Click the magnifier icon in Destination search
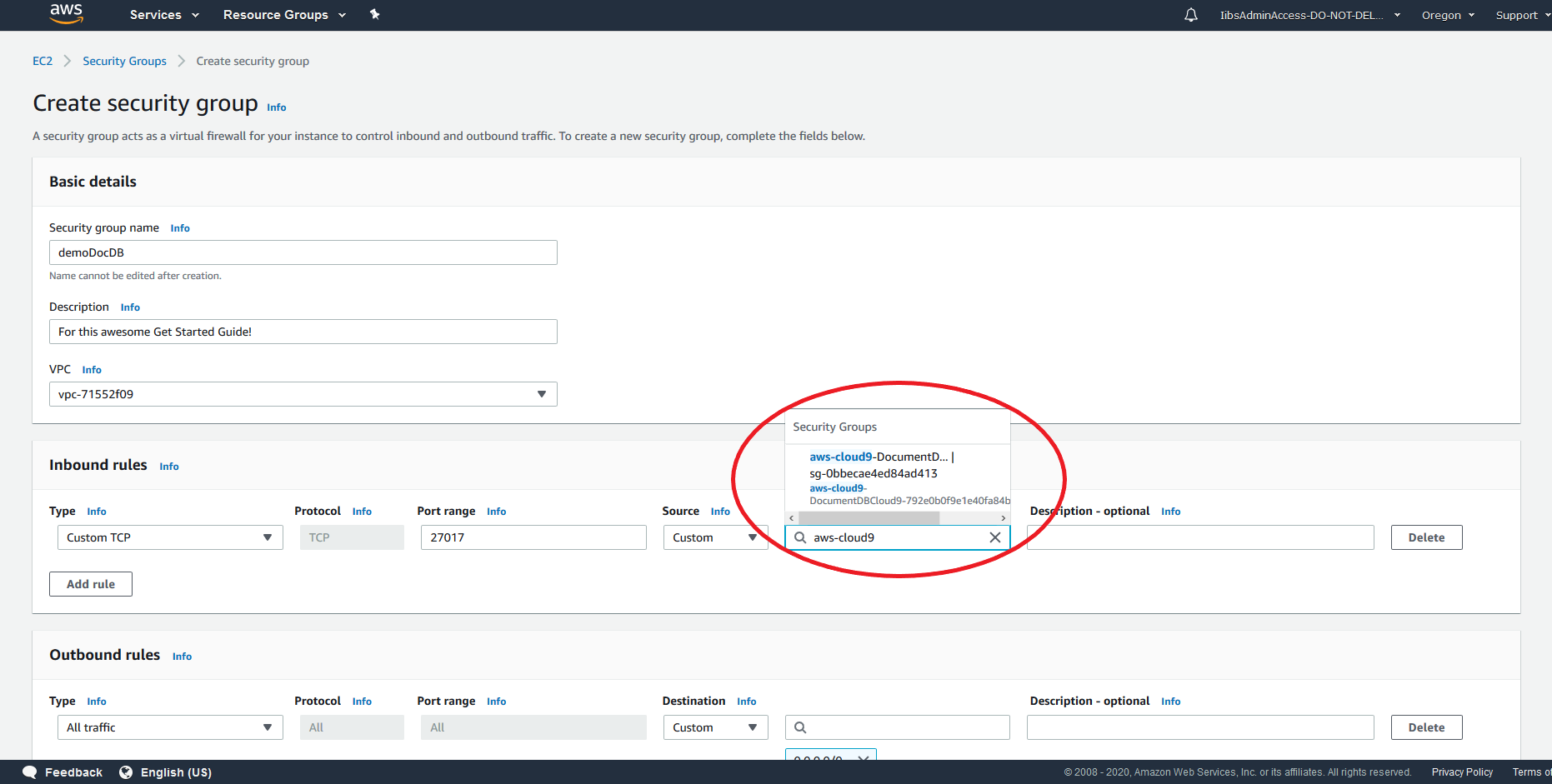Screen dimensions: 1552x784 [800, 727]
